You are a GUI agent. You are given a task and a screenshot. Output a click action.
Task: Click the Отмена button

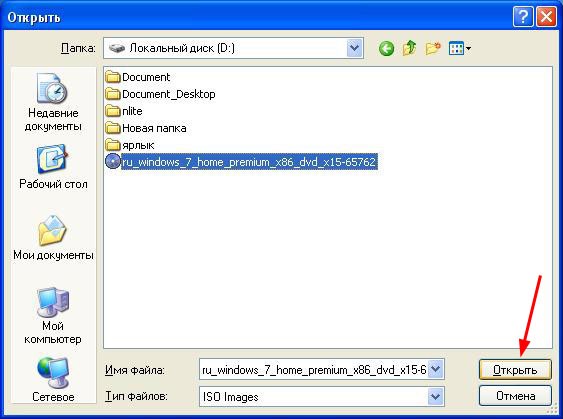[515, 396]
